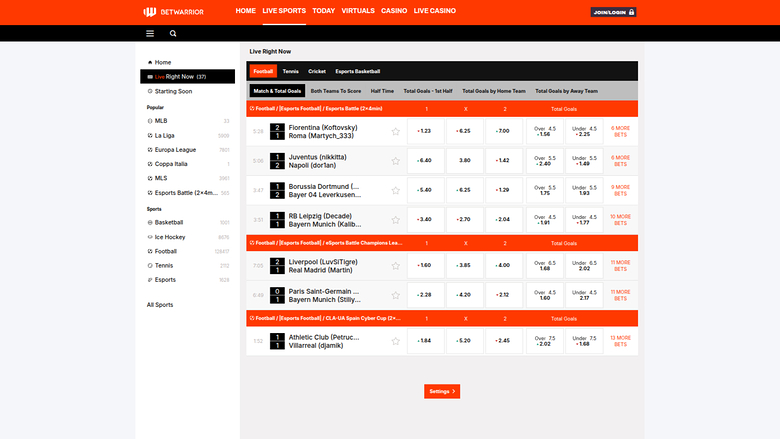Screen dimensions: 780x439
Task: Favorite the Fiorentina vs Roma match star
Action: (x=395, y=132)
